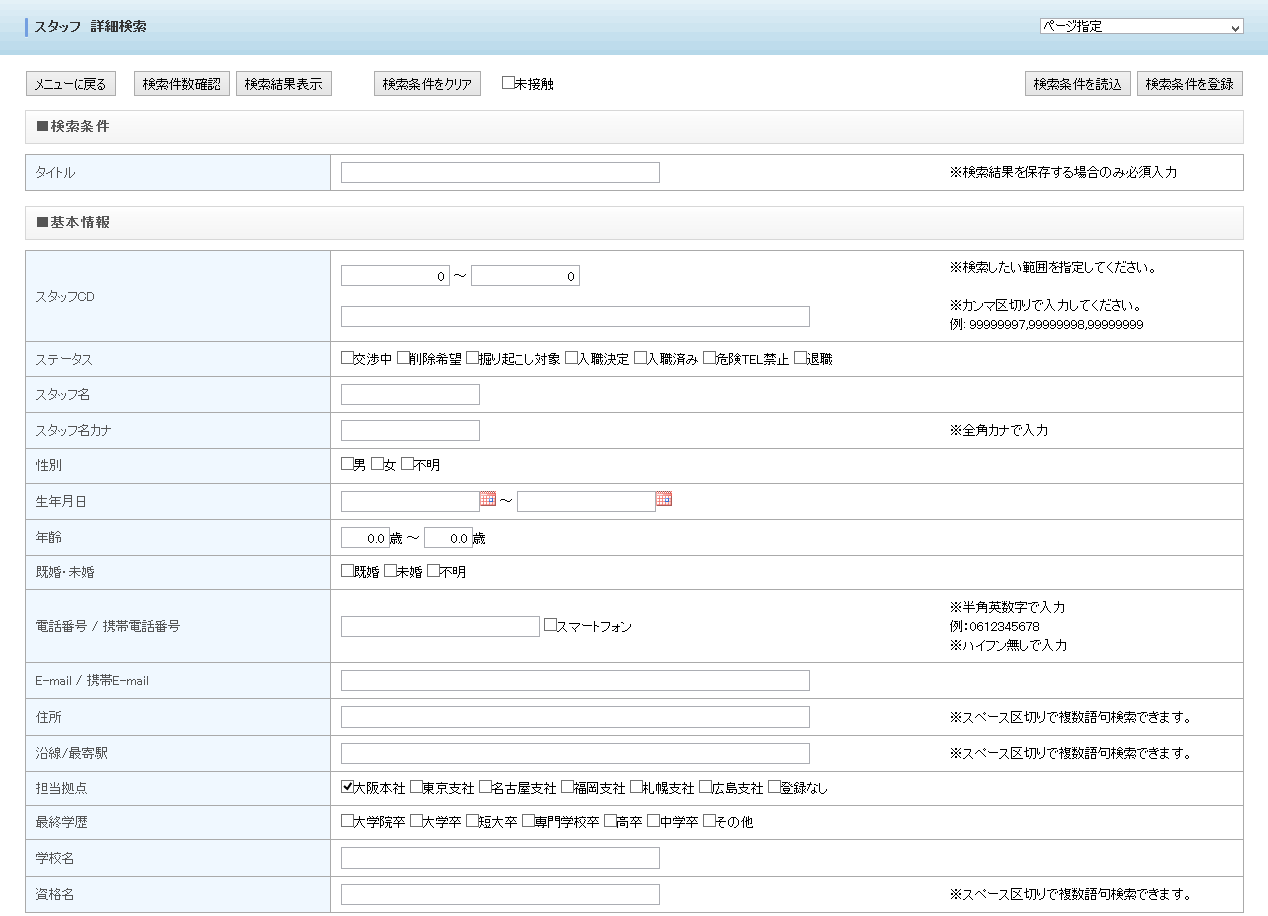The image size is (1268, 916).
Task: Check その他 in 最終学歴 row
Action: (709, 821)
